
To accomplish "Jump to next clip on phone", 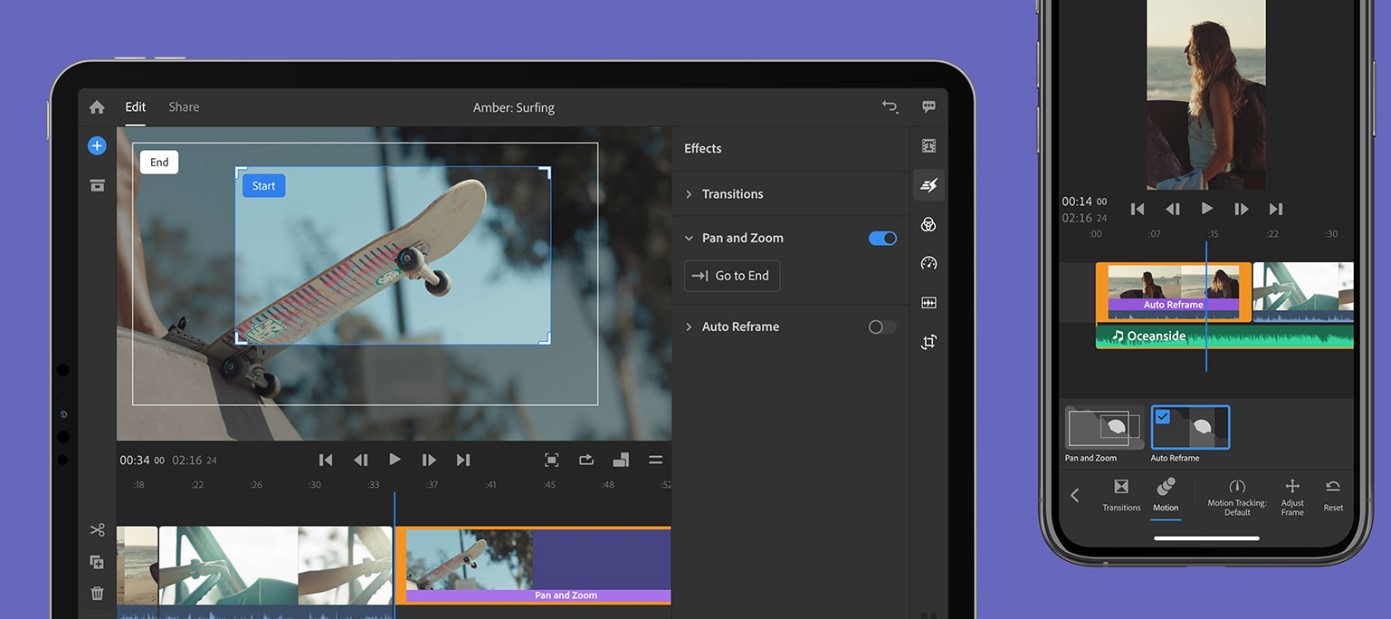I will tap(1276, 209).
